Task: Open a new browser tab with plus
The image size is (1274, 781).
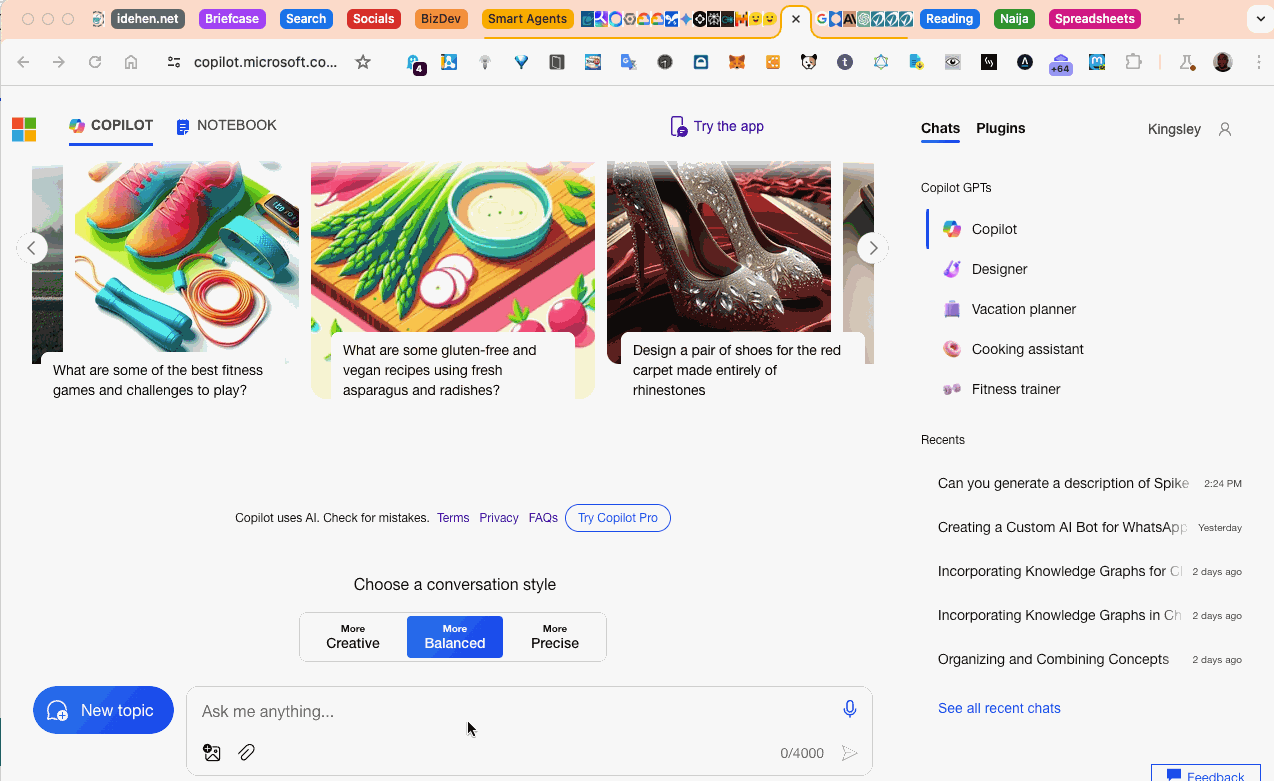Action: click(1179, 19)
